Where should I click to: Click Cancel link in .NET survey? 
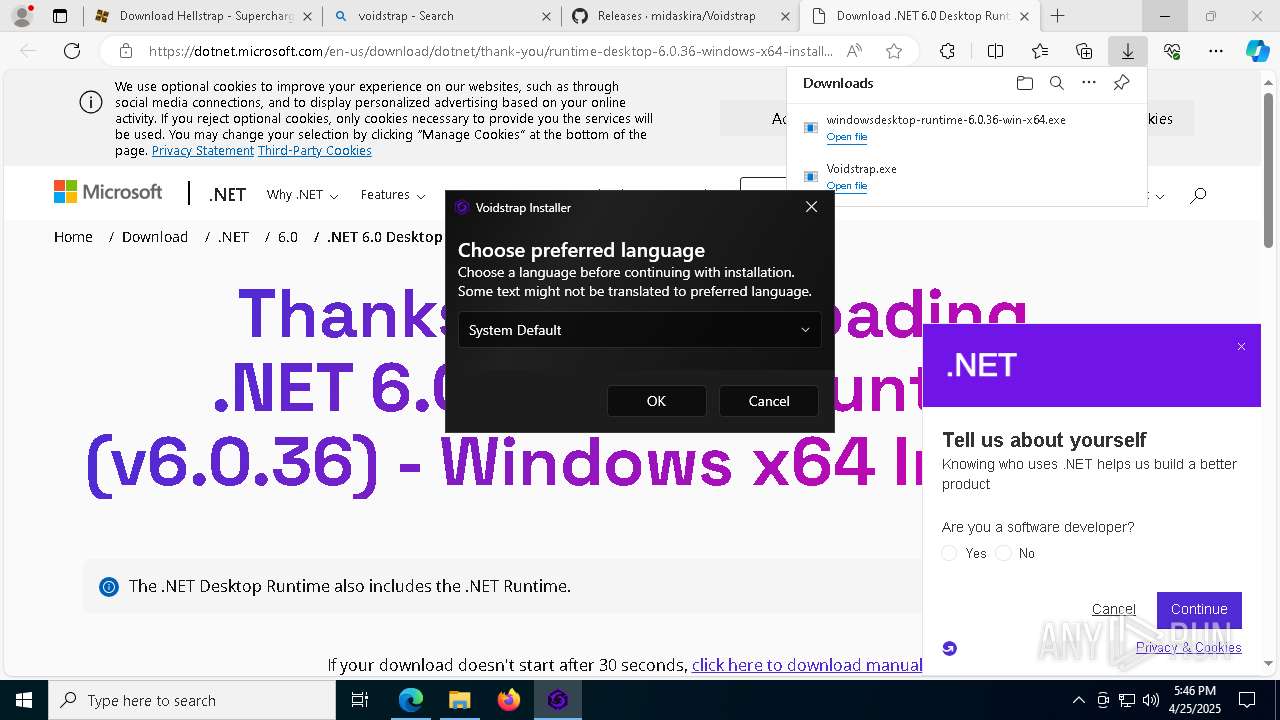tap(1114, 609)
